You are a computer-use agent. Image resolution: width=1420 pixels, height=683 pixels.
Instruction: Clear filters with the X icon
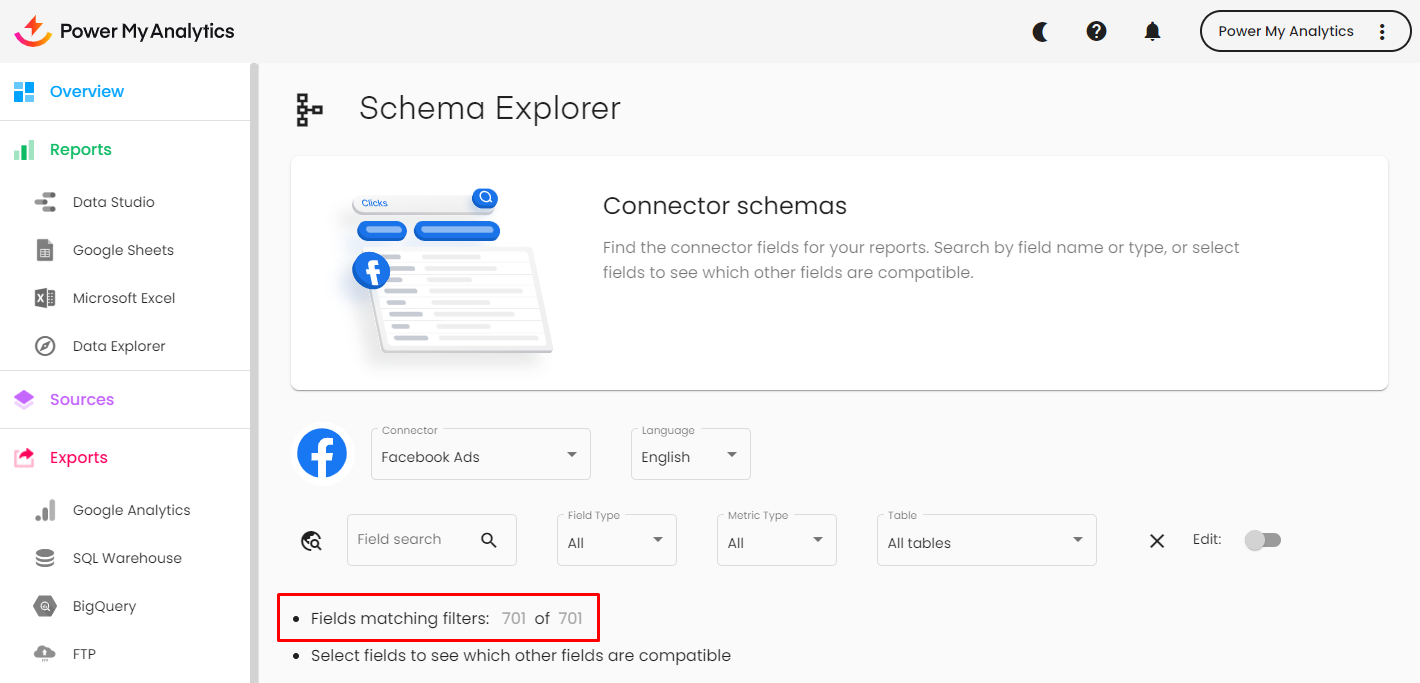tap(1157, 541)
